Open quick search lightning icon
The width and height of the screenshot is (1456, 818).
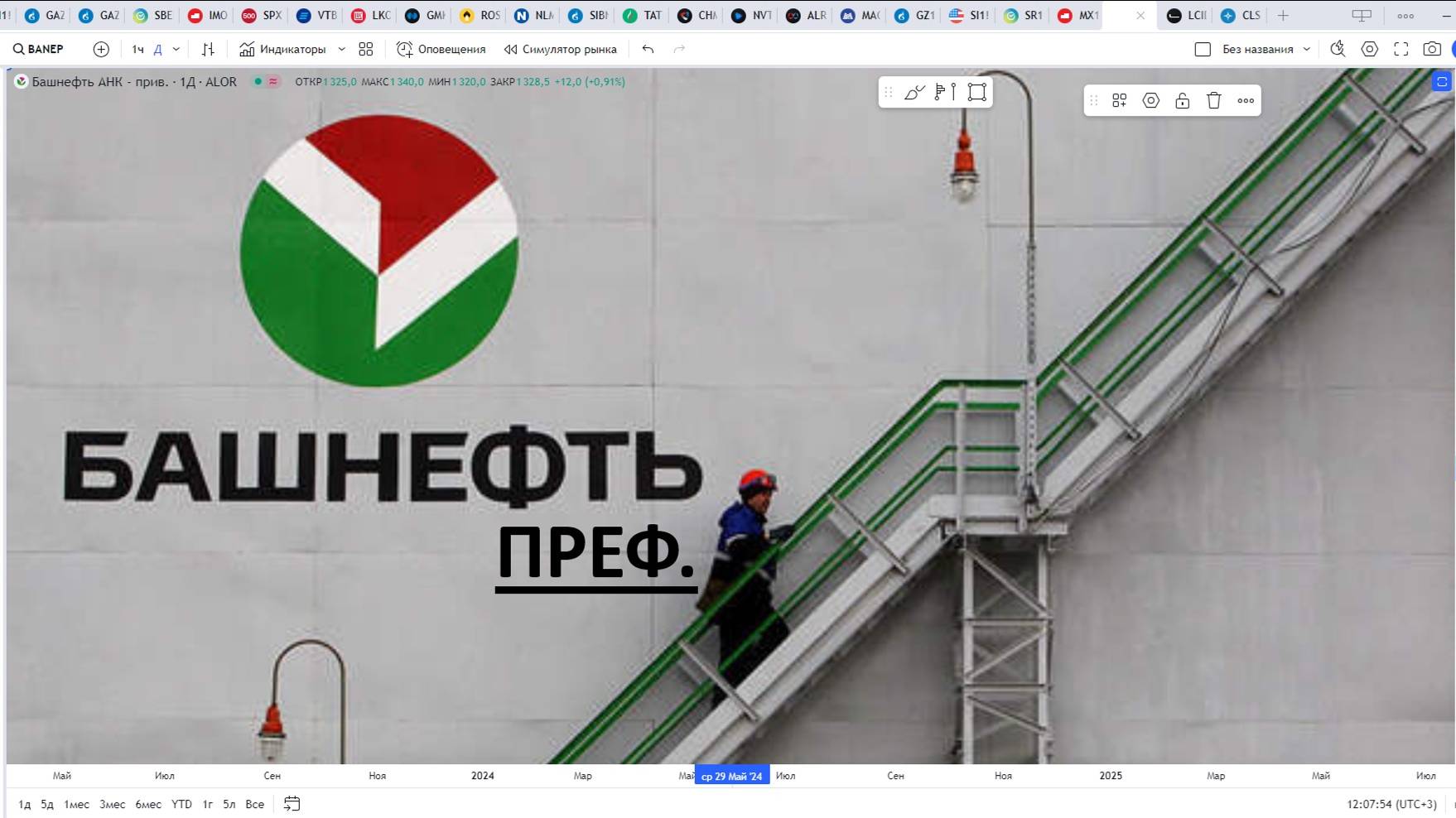tap(1338, 49)
